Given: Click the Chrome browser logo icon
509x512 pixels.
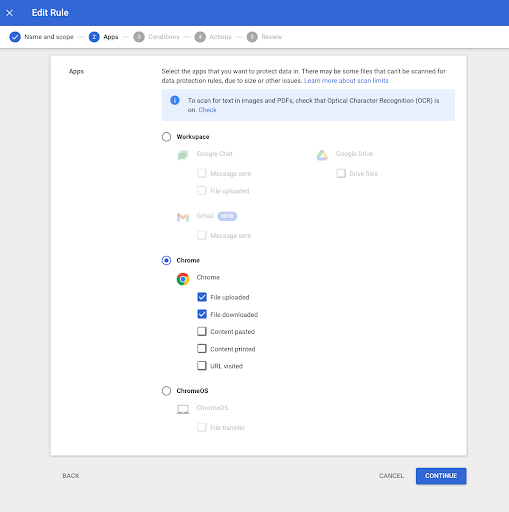Looking at the screenshot, I should point(183,279).
